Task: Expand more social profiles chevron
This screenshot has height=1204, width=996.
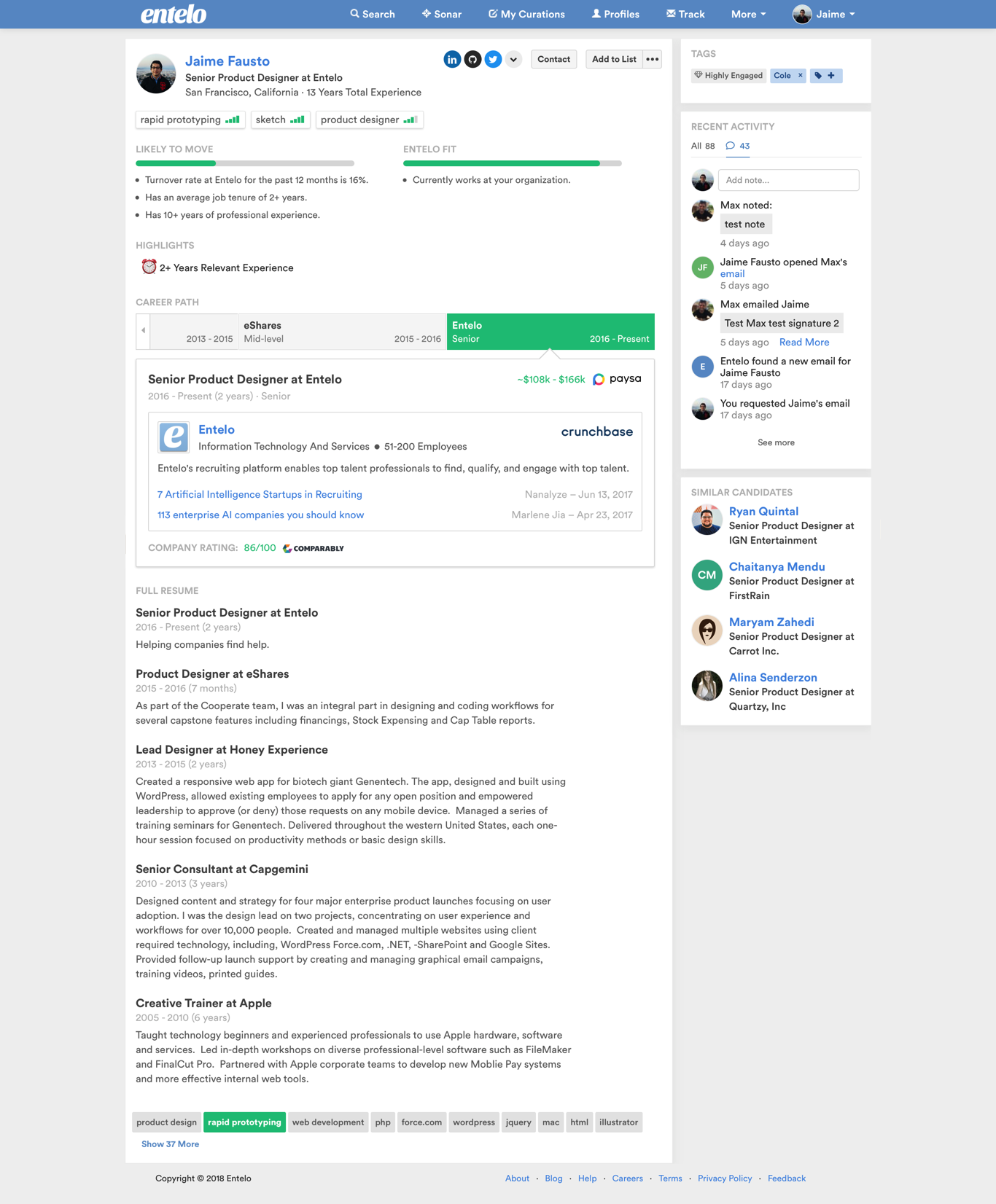Action: (513, 60)
